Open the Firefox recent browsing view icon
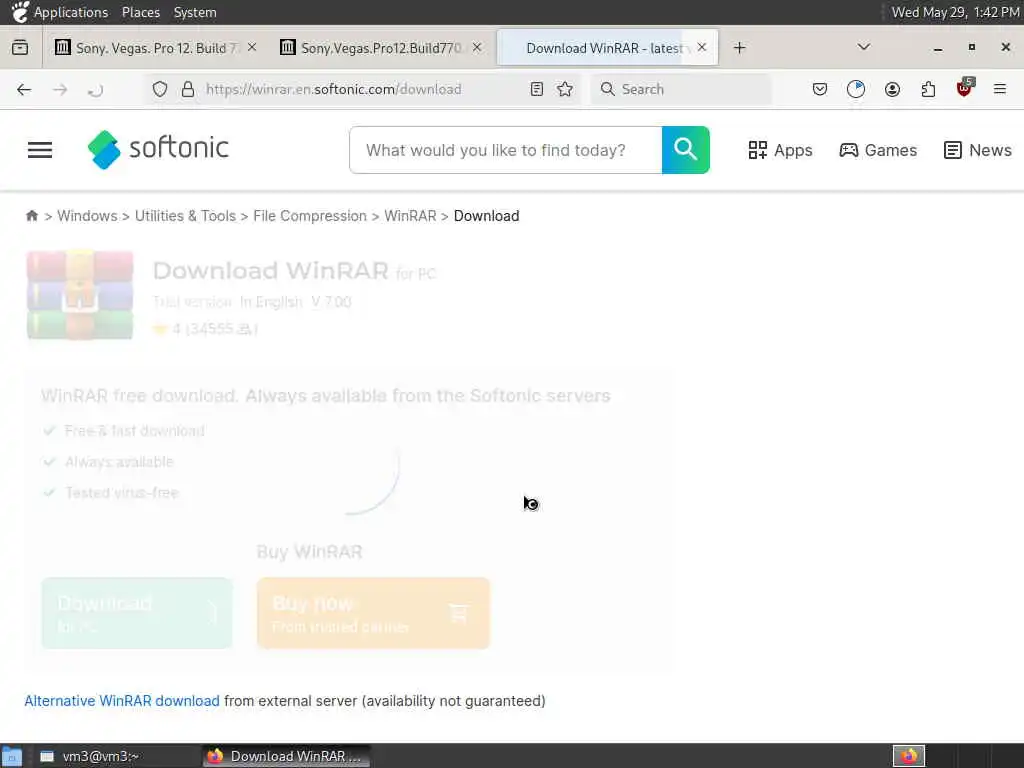This screenshot has height=768, width=1024. 20,48
